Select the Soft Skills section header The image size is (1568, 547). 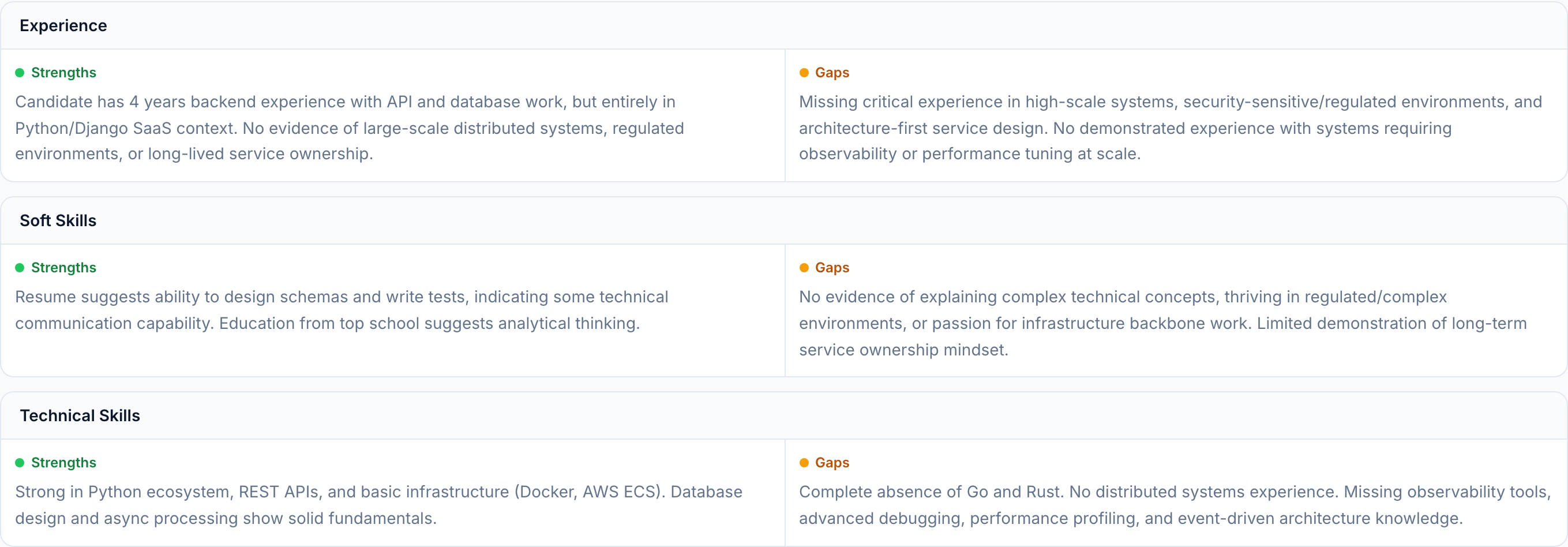coord(58,220)
